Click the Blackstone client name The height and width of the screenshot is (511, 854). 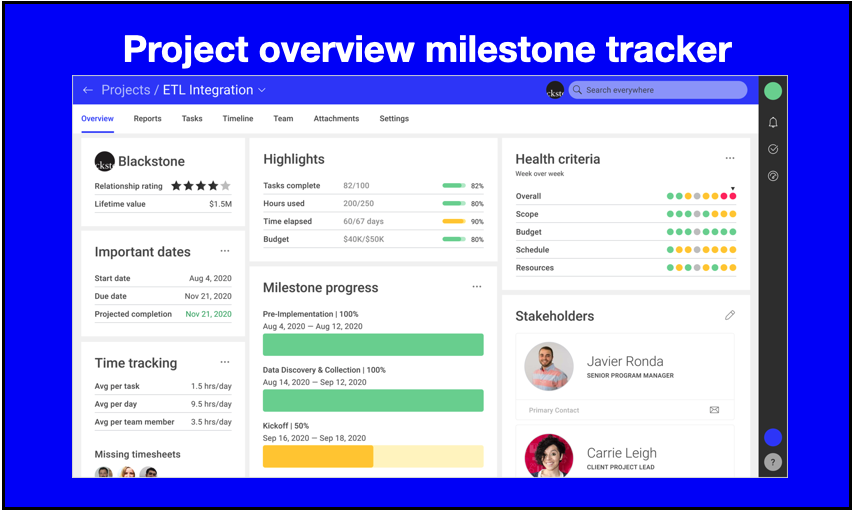tap(151, 161)
